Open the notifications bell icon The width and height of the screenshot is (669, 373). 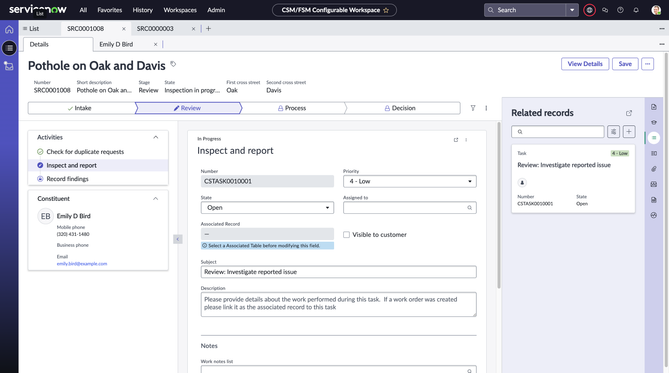[x=636, y=10]
